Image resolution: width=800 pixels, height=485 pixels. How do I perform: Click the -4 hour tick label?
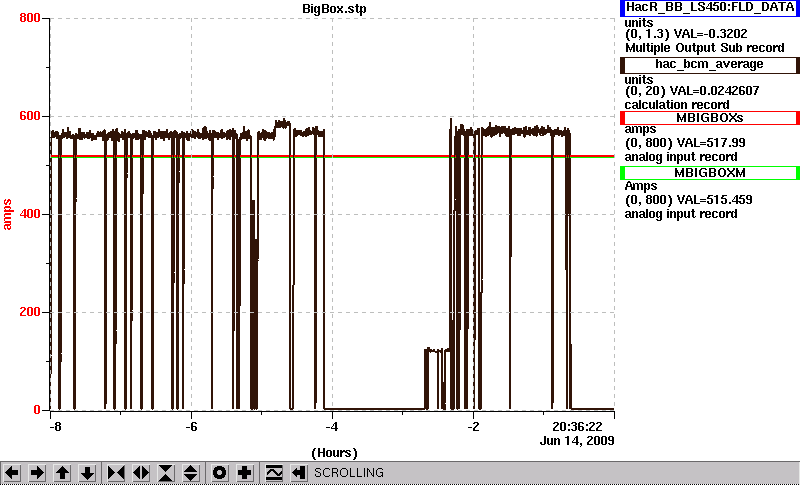point(332,427)
